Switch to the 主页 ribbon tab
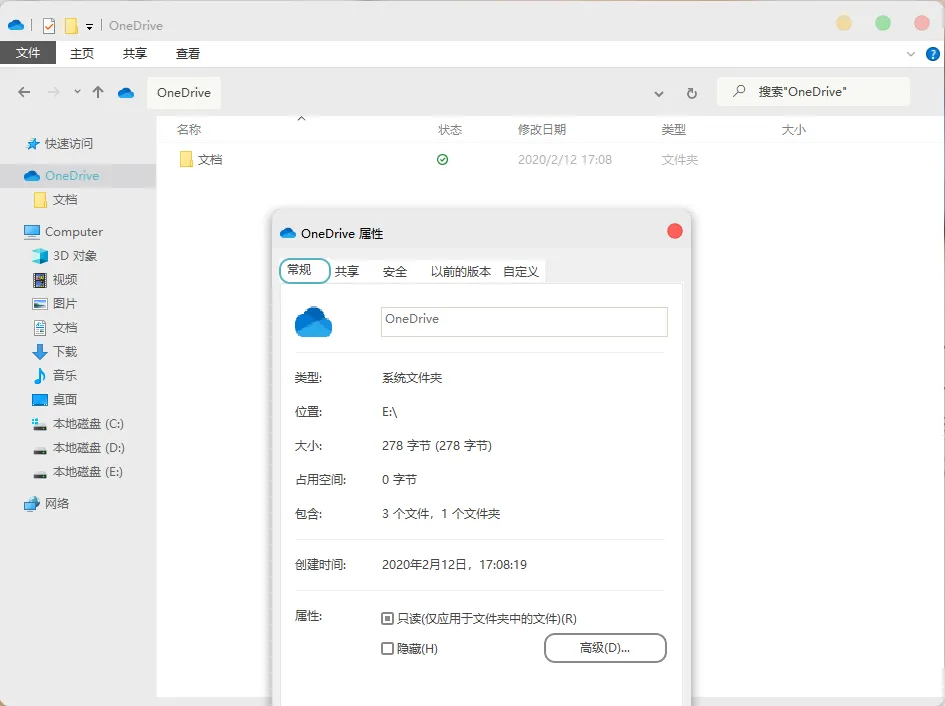Image resolution: width=945 pixels, height=706 pixels. [x=81, y=53]
